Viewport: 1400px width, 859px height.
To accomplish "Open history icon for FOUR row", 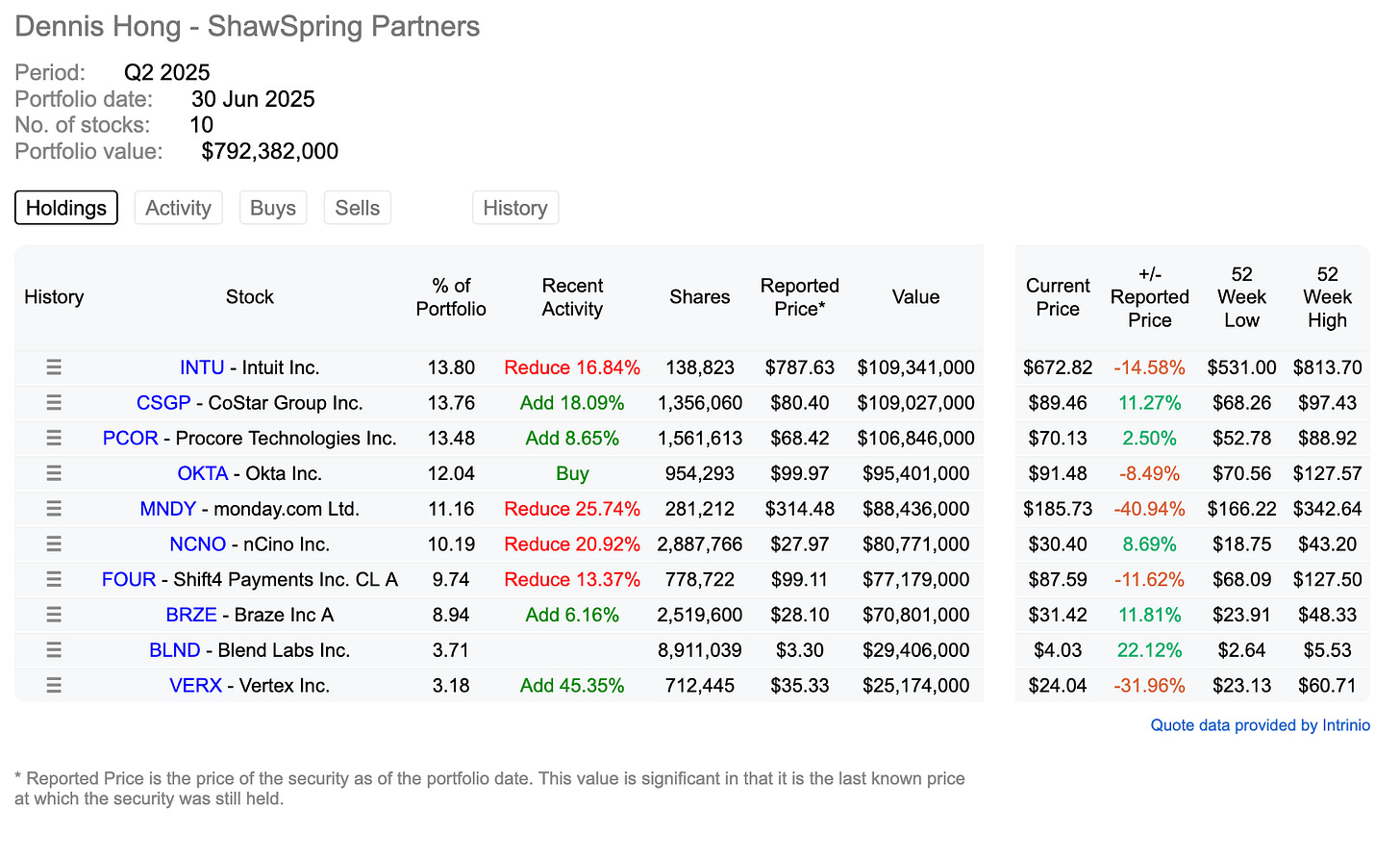I will [54, 579].
